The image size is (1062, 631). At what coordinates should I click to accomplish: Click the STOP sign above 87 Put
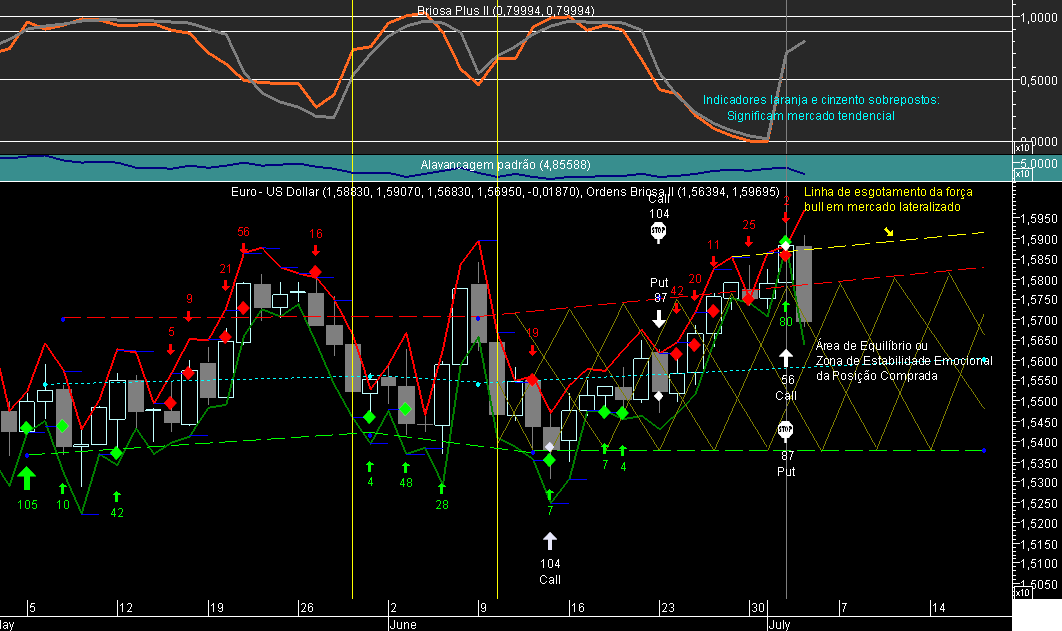[x=785, y=430]
